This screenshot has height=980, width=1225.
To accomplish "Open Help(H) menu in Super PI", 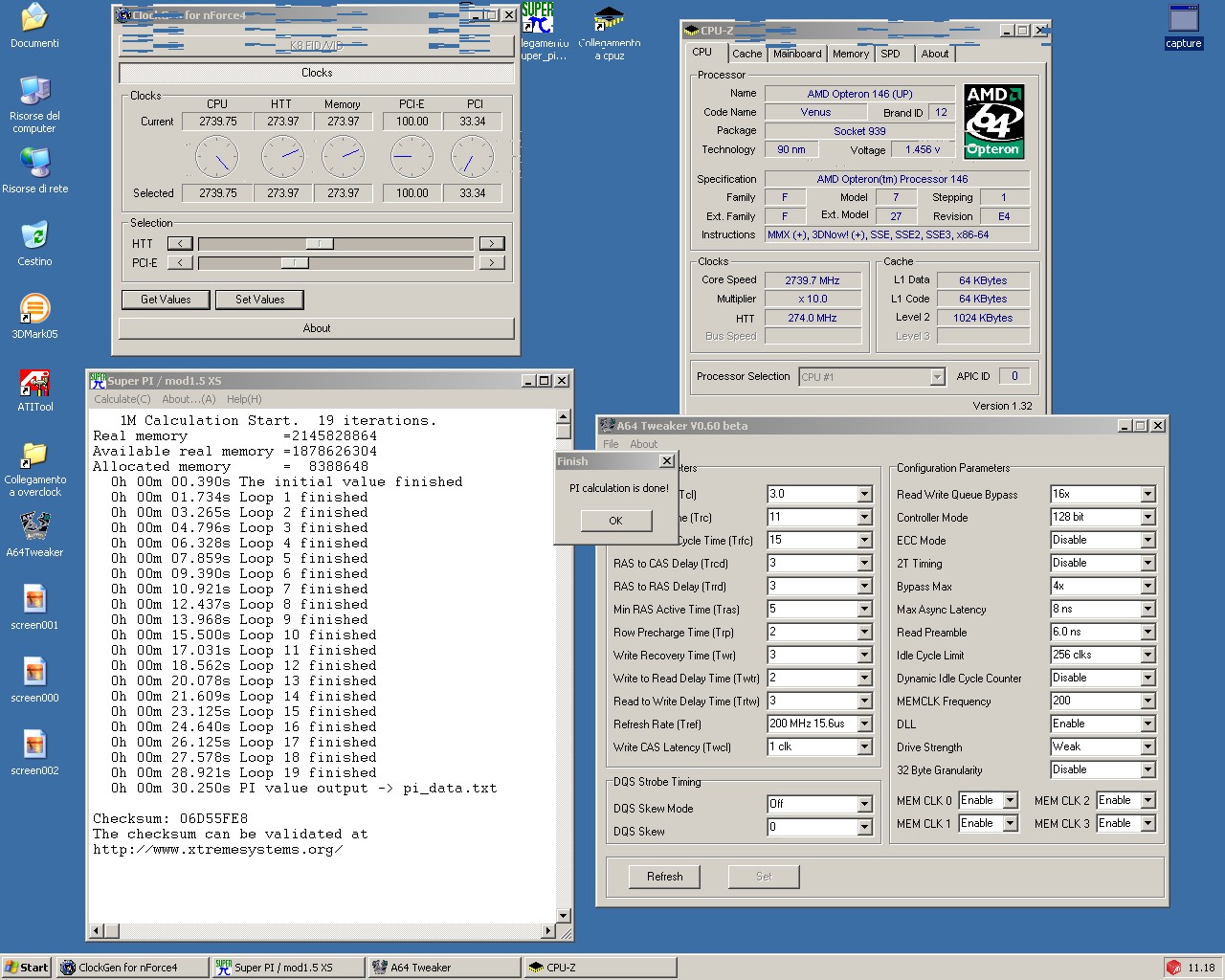I will pos(244,399).
